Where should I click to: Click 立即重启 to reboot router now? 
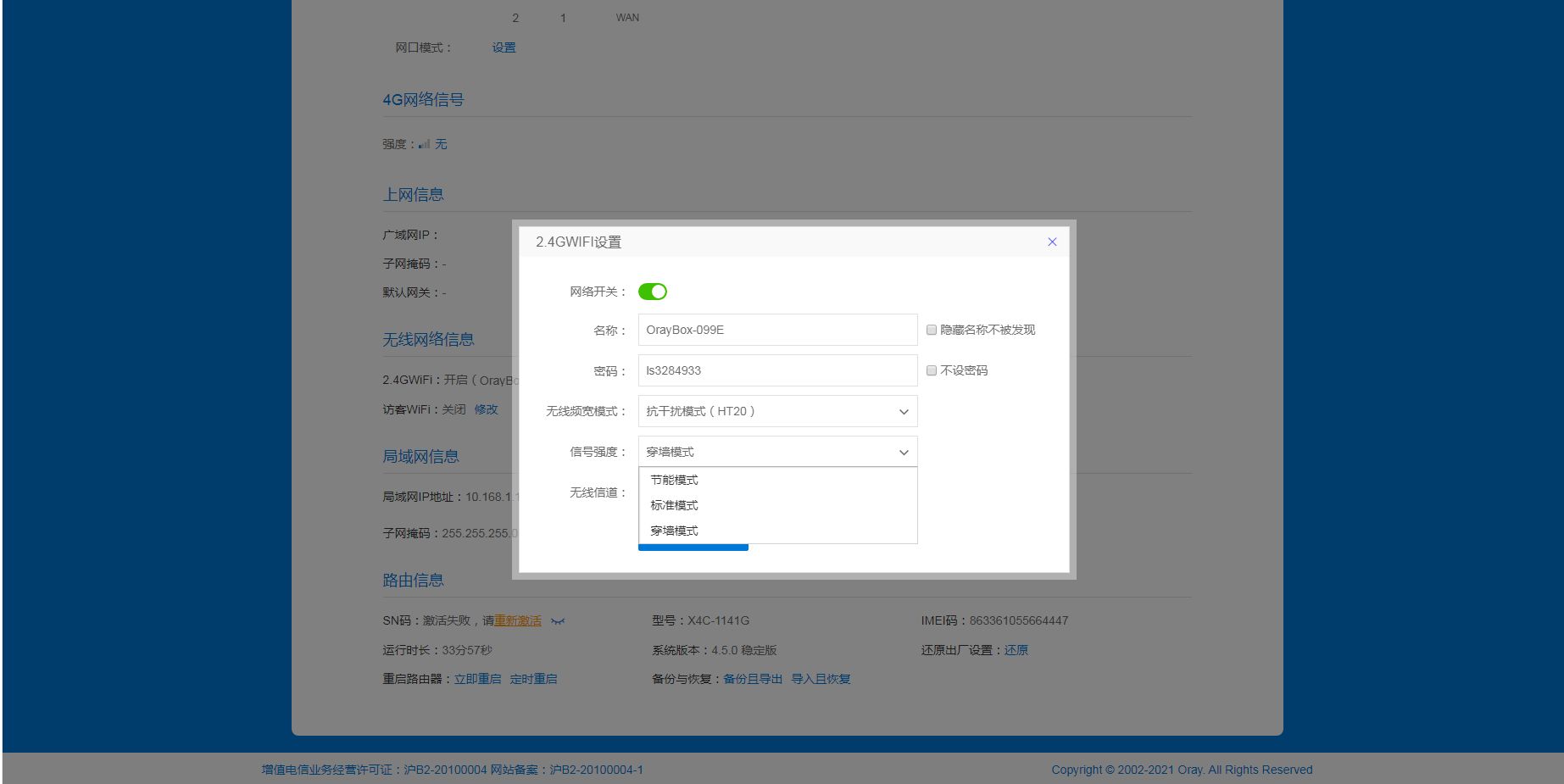pos(477,679)
